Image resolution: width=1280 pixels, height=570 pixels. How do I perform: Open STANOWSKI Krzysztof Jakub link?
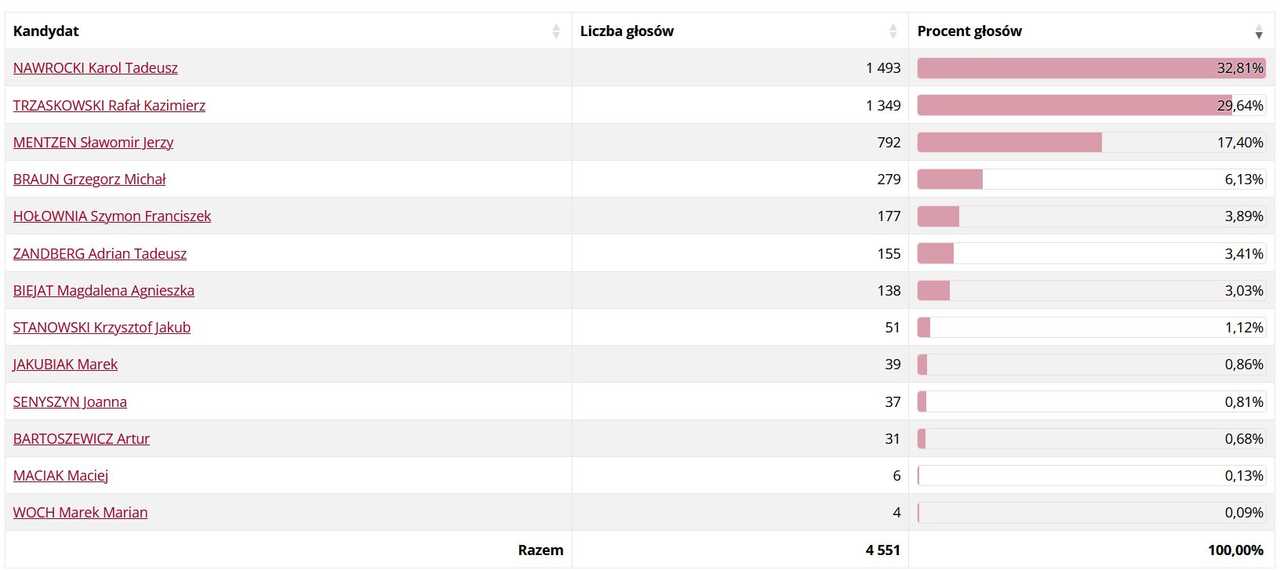pos(102,327)
